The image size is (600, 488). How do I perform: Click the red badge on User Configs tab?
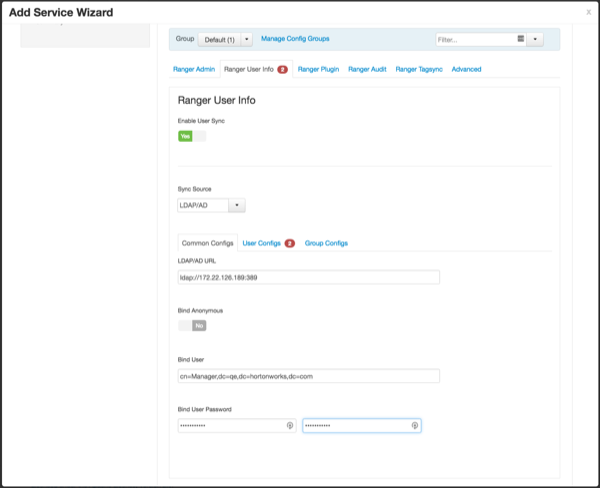pyautogui.click(x=289, y=243)
